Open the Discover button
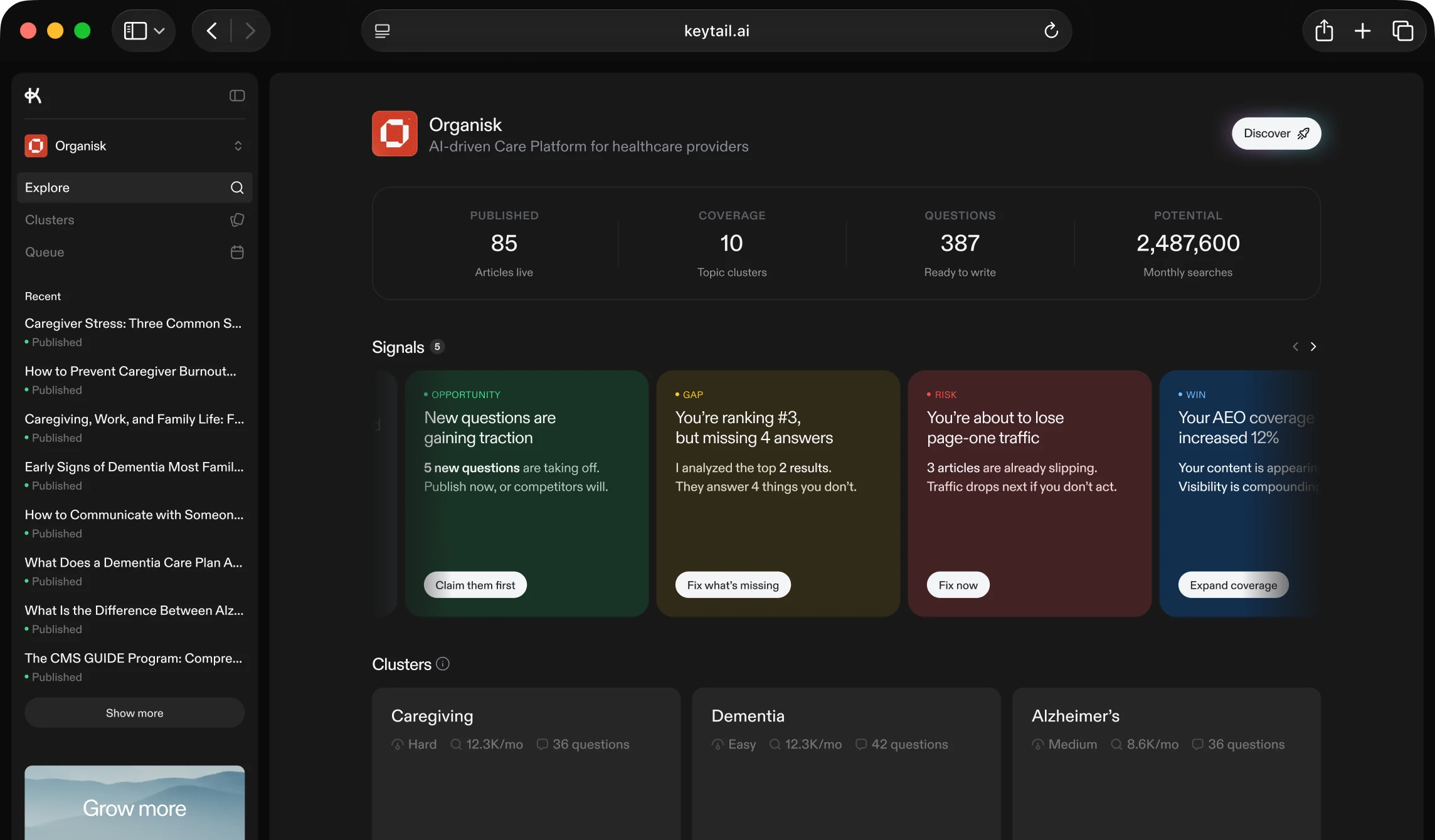 point(1276,134)
